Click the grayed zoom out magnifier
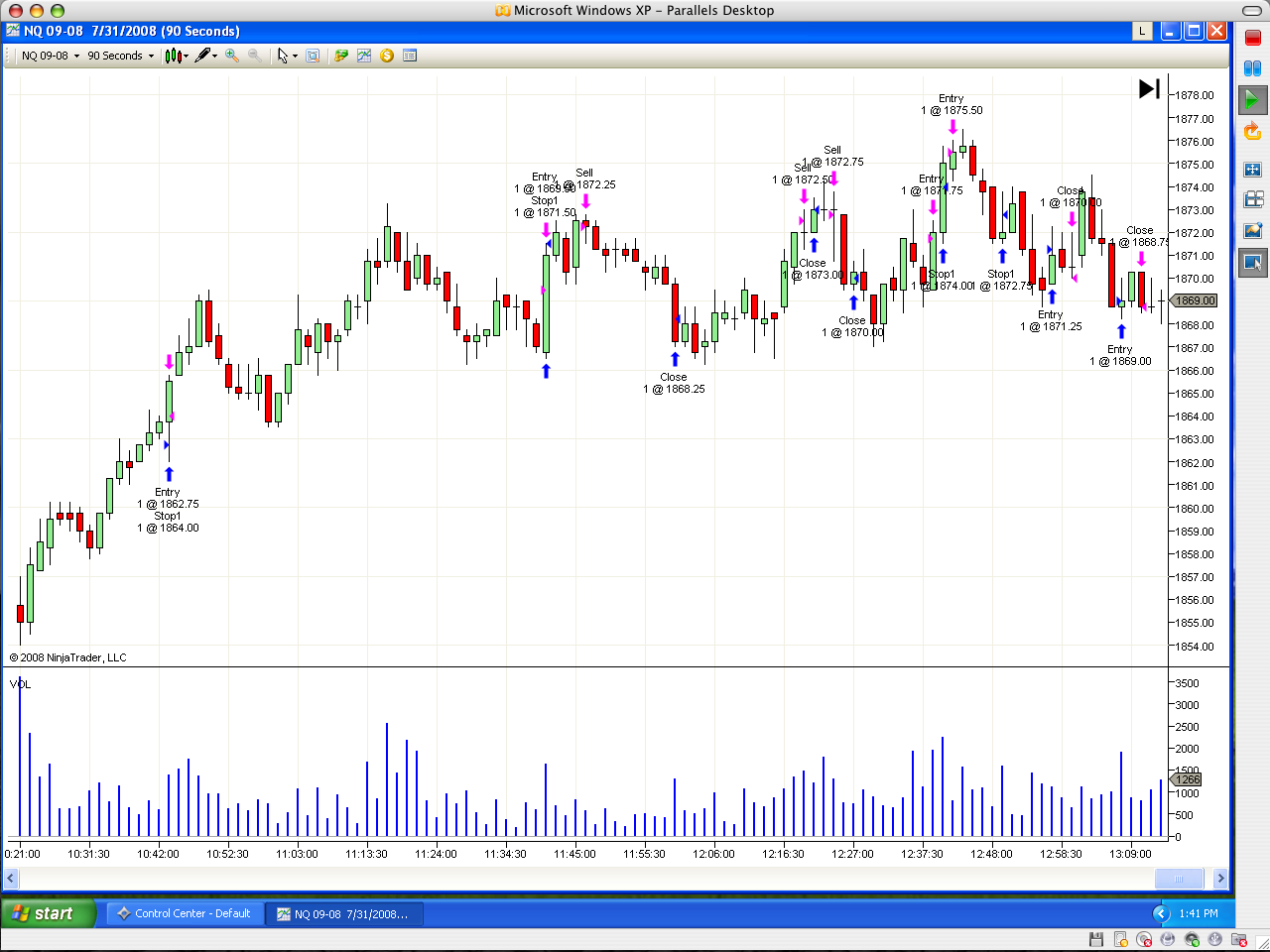This screenshot has width=1270, height=952. coord(255,56)
